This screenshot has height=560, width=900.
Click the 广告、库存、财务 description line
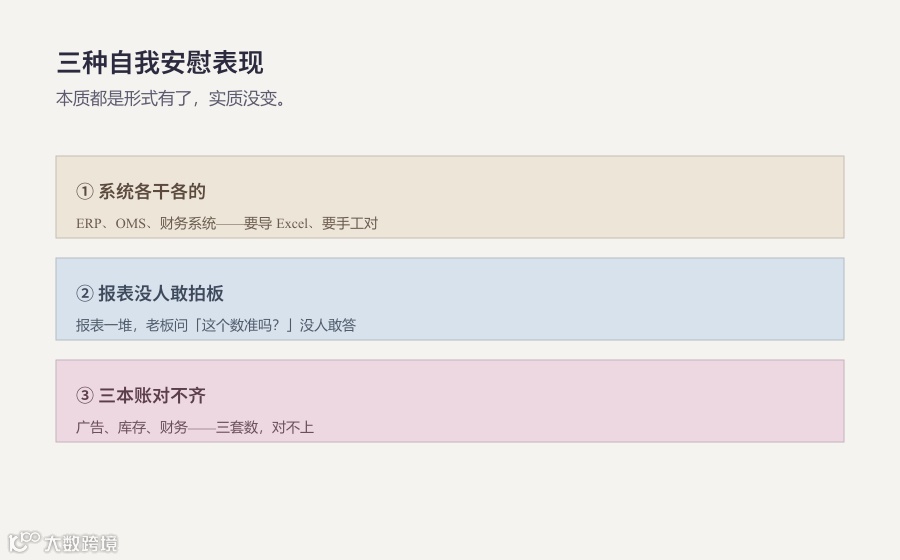(195, 427)
